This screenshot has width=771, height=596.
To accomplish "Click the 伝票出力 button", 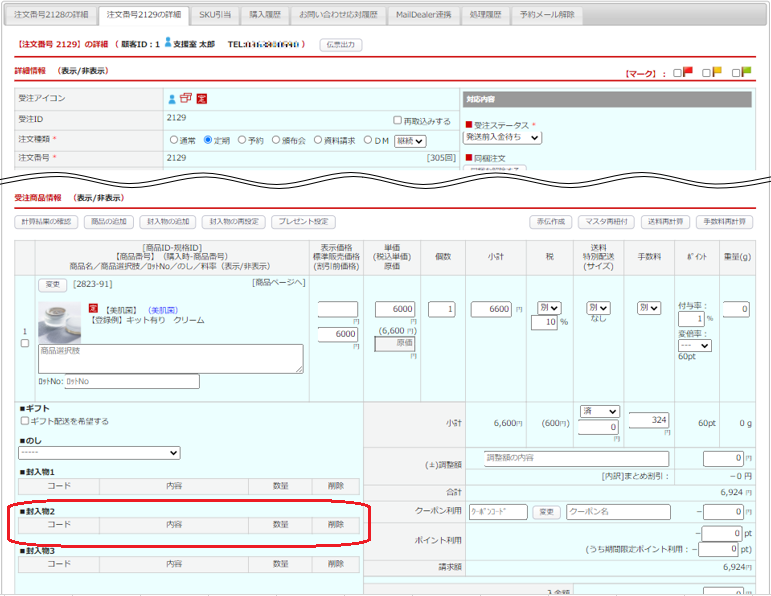I will [x=341, y=45].
